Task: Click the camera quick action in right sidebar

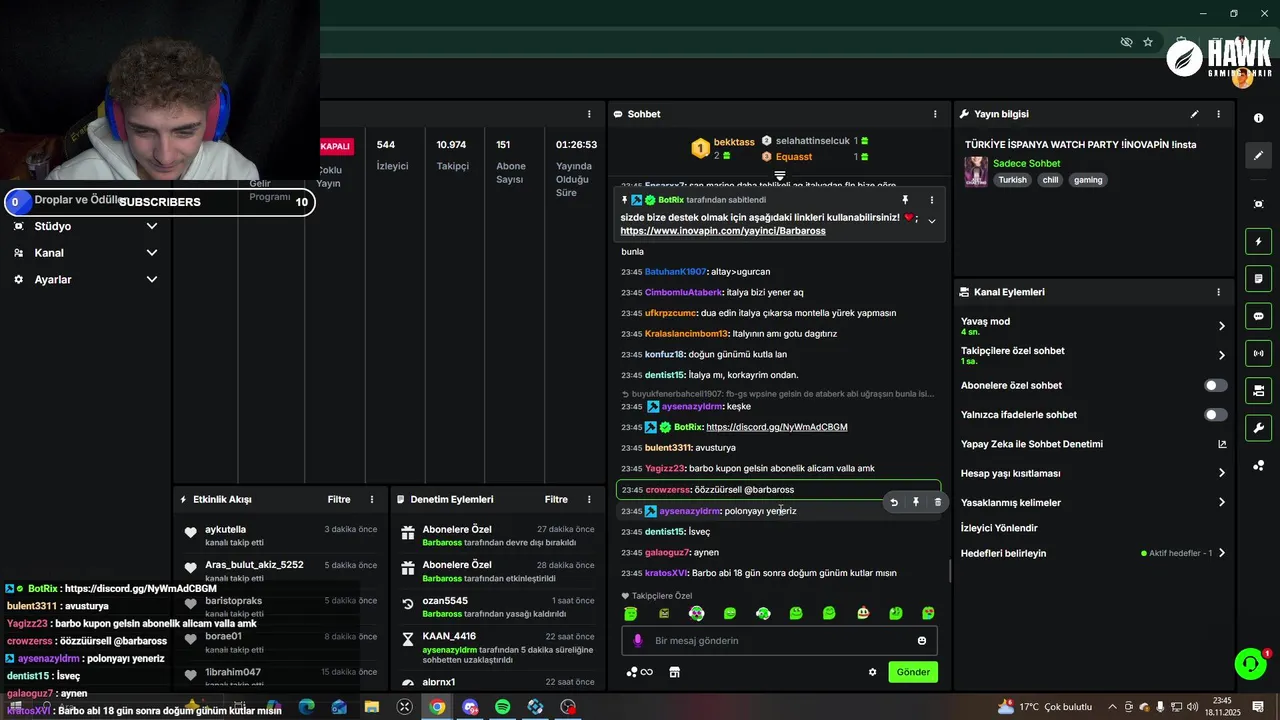Action: click(1258, 390)
